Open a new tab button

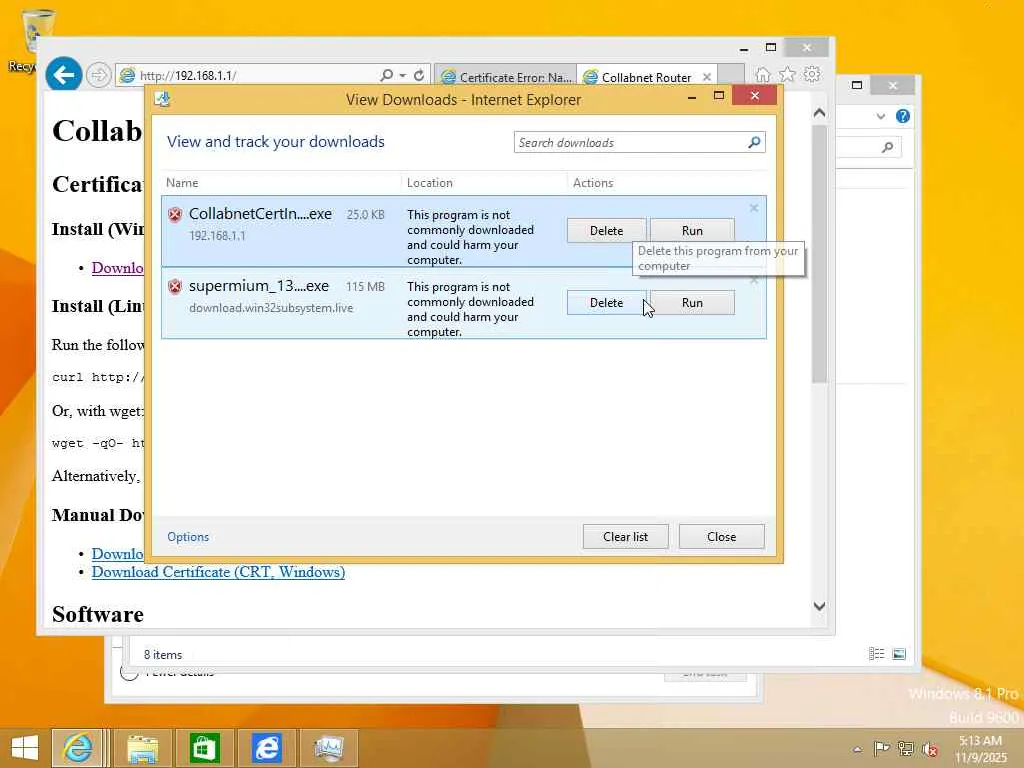[x=731, y=75]
